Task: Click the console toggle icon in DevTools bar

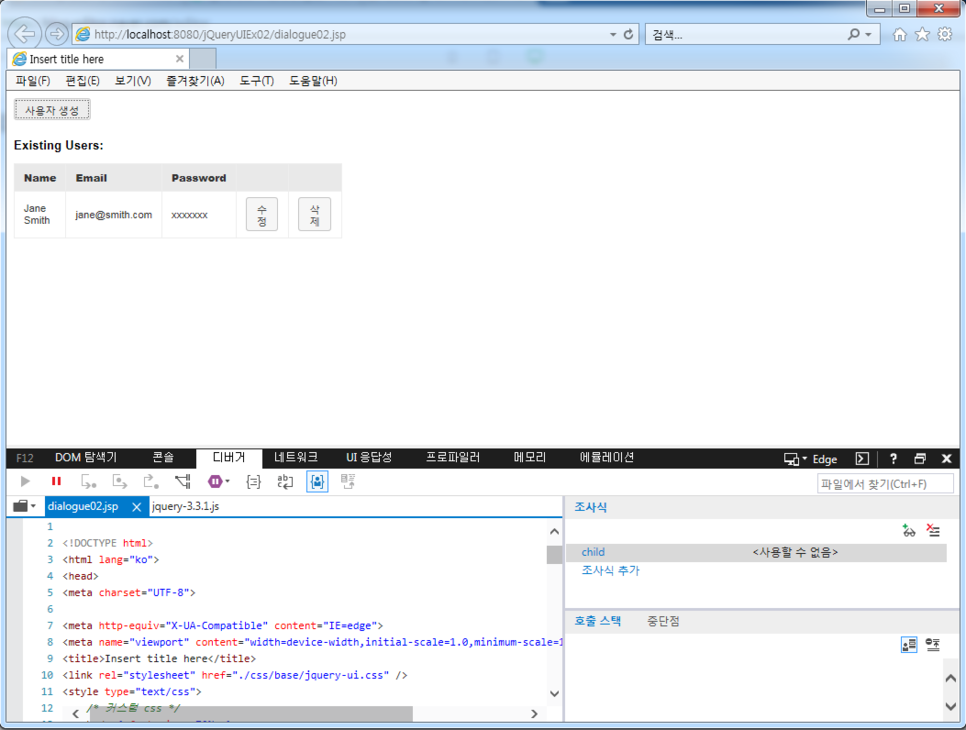Action: click(x=862, y=459)
